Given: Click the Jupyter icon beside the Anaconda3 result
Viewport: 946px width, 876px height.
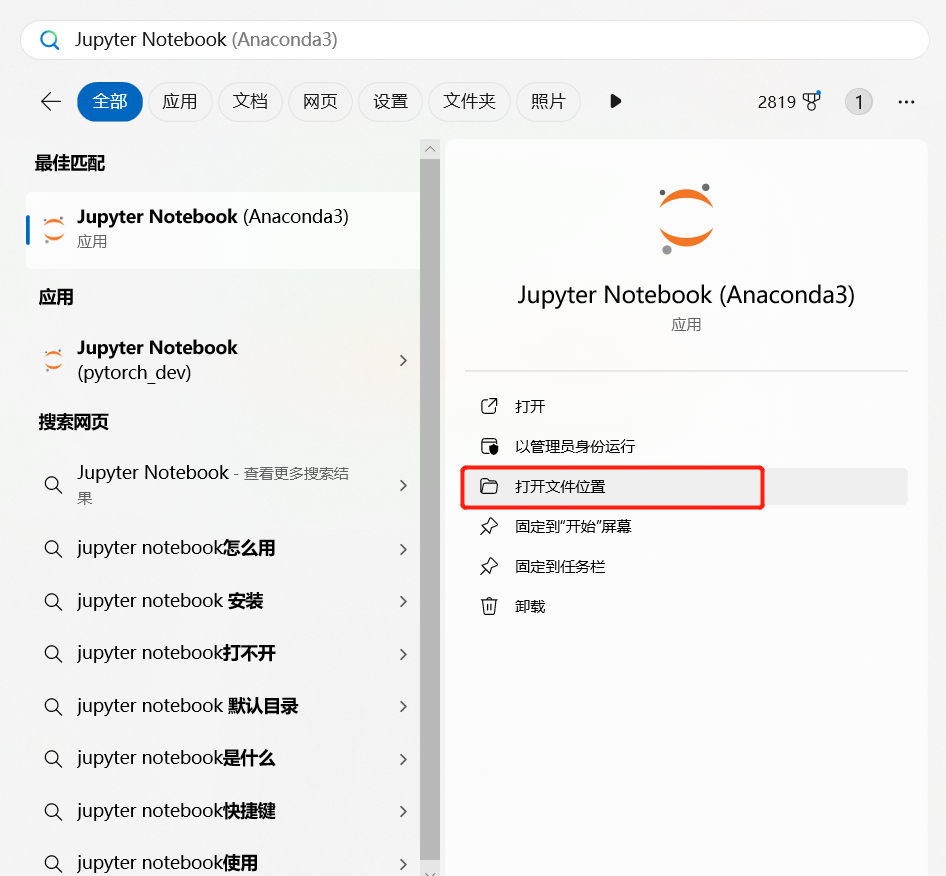Looking at the screenshot, I should point(54,230).
